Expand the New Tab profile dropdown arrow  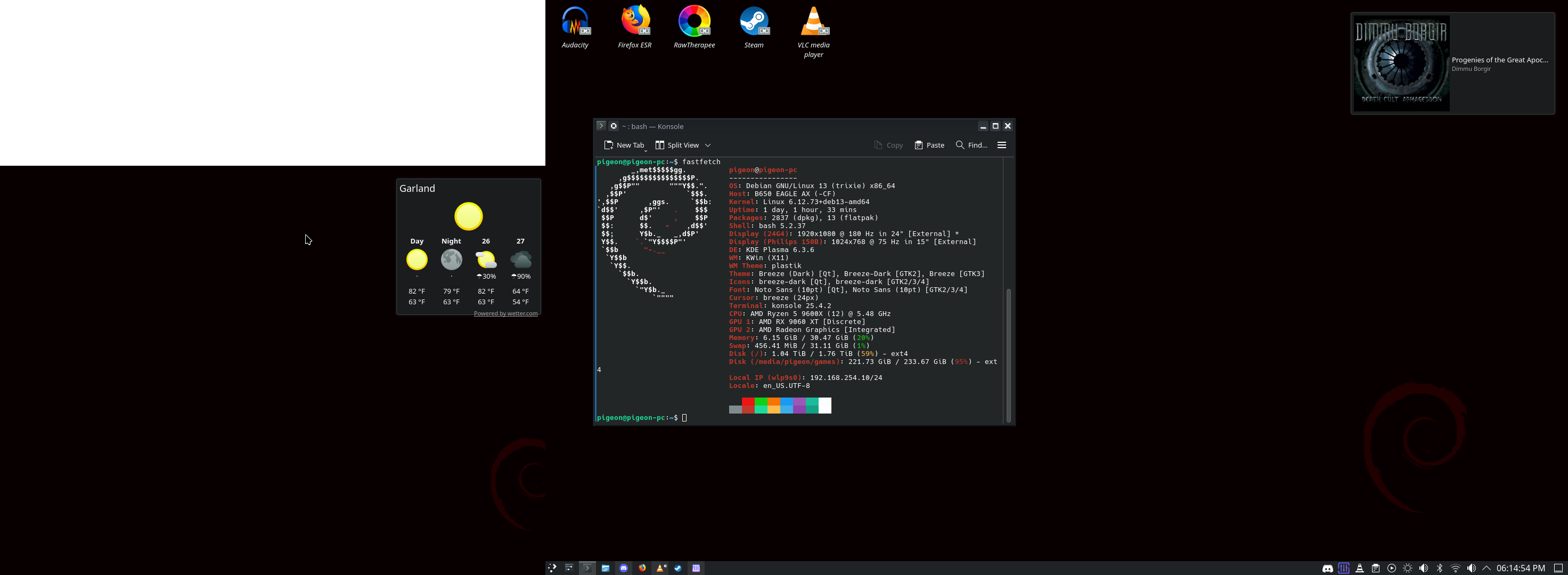[646, 150]
